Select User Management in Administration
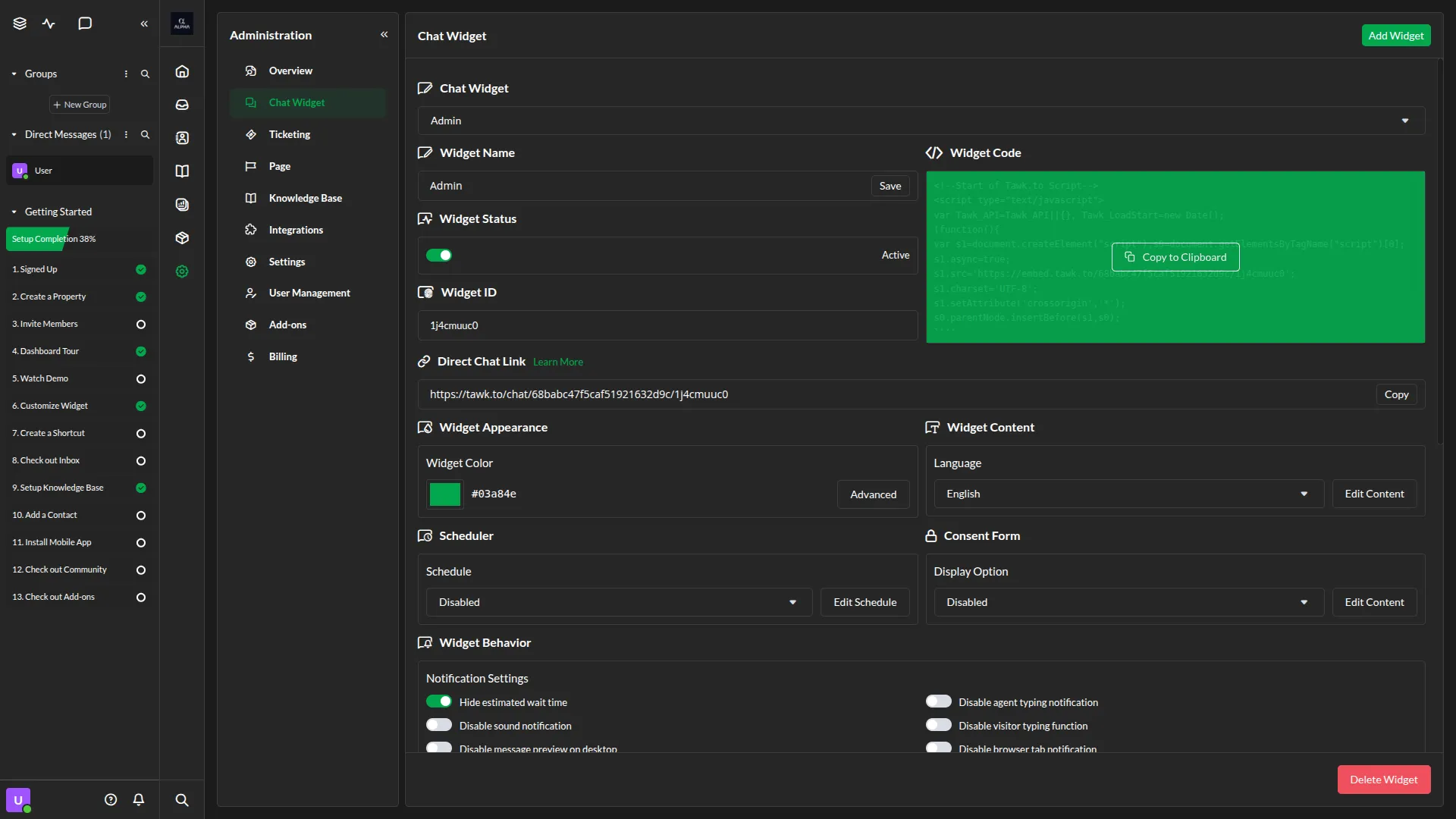 (x=309, y=293)
